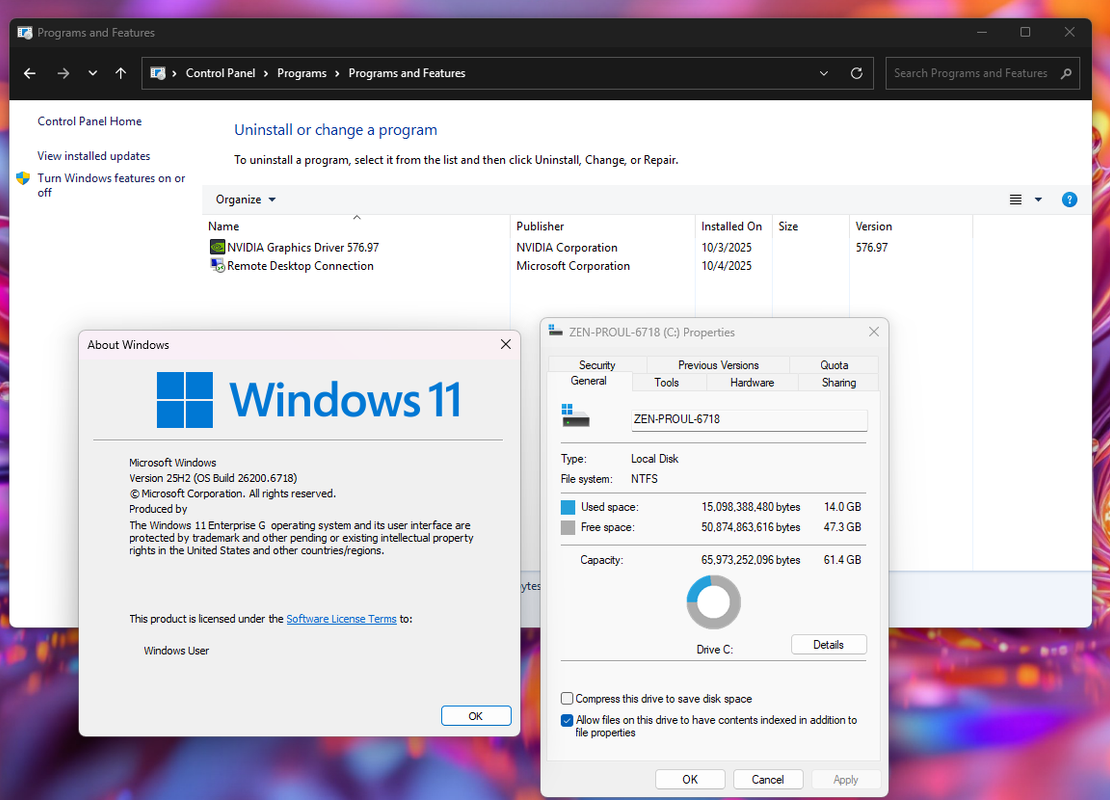Image resolution: width=1110 pixels, height=800 pixels.
Task: Switch to the Tools tab
Action: (666, 382)
